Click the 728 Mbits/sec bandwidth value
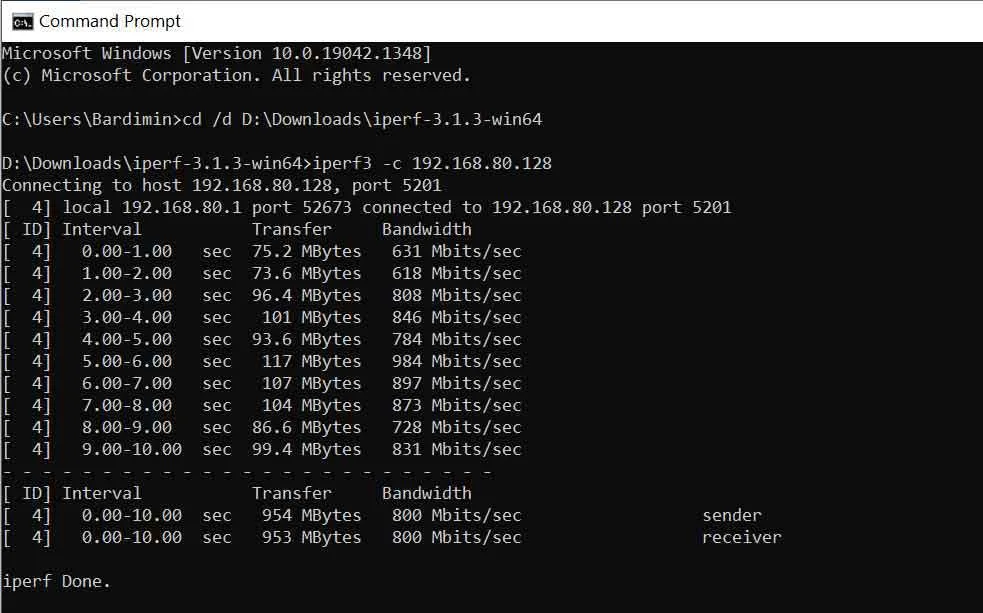Screen dimensions: 983x613 [456, 427]
